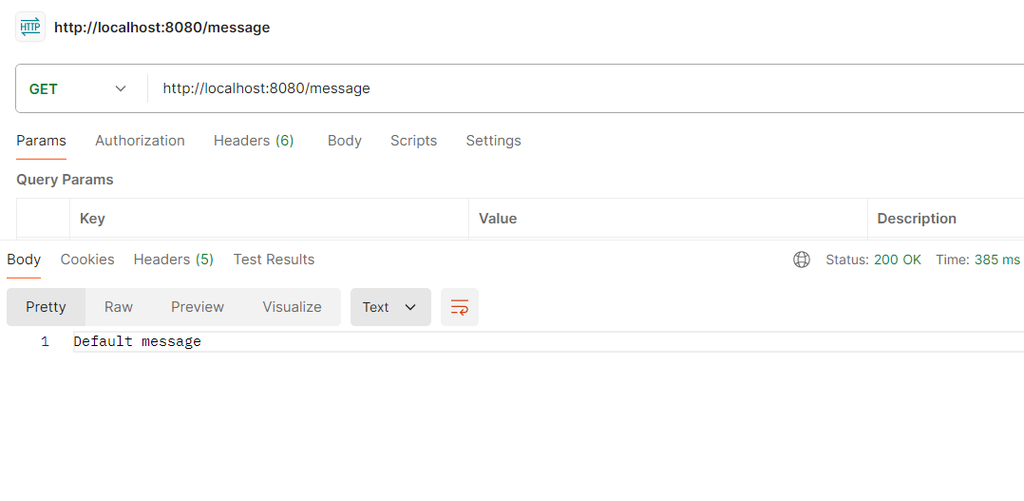Toggle the word wrap lines icon

(x=460, y=307)
